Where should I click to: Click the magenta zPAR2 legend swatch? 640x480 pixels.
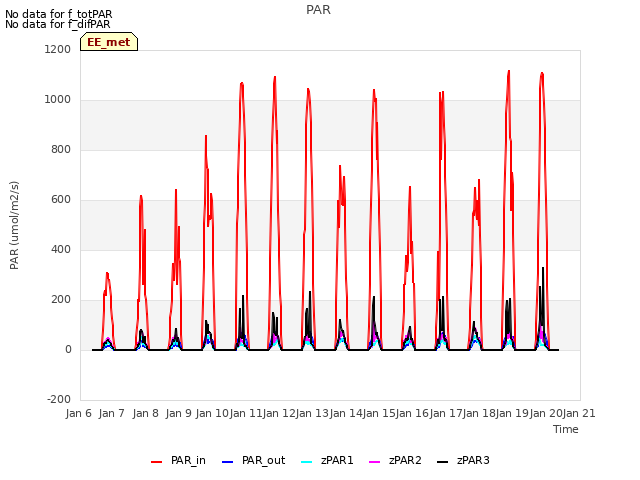374,462
